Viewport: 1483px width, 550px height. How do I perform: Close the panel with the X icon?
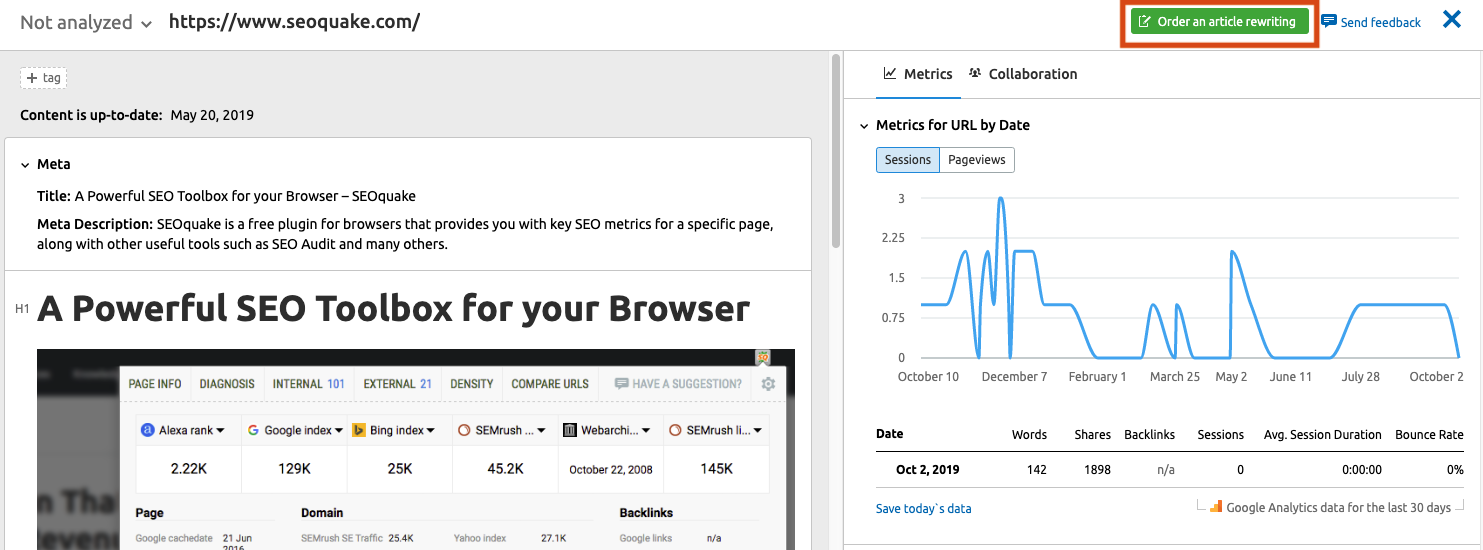click(x=1452, y=19)
